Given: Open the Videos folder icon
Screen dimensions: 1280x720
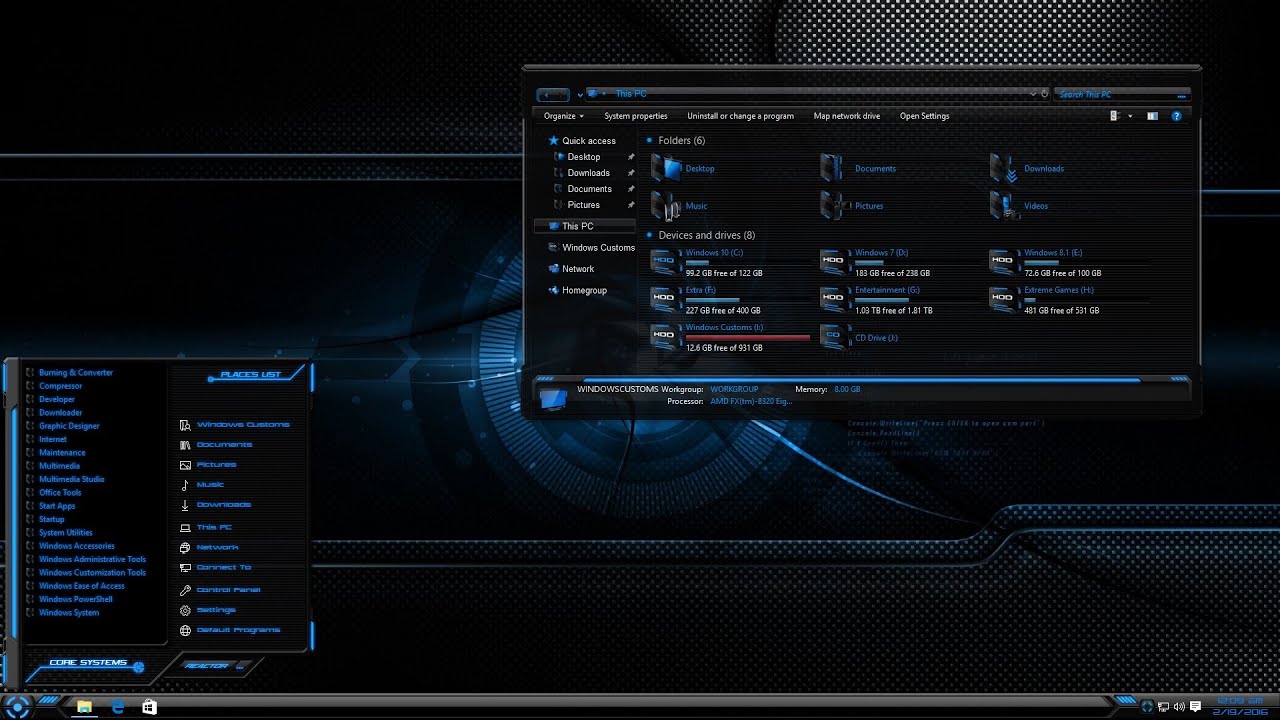Looking at the screenshot, I should point(1003,206).
